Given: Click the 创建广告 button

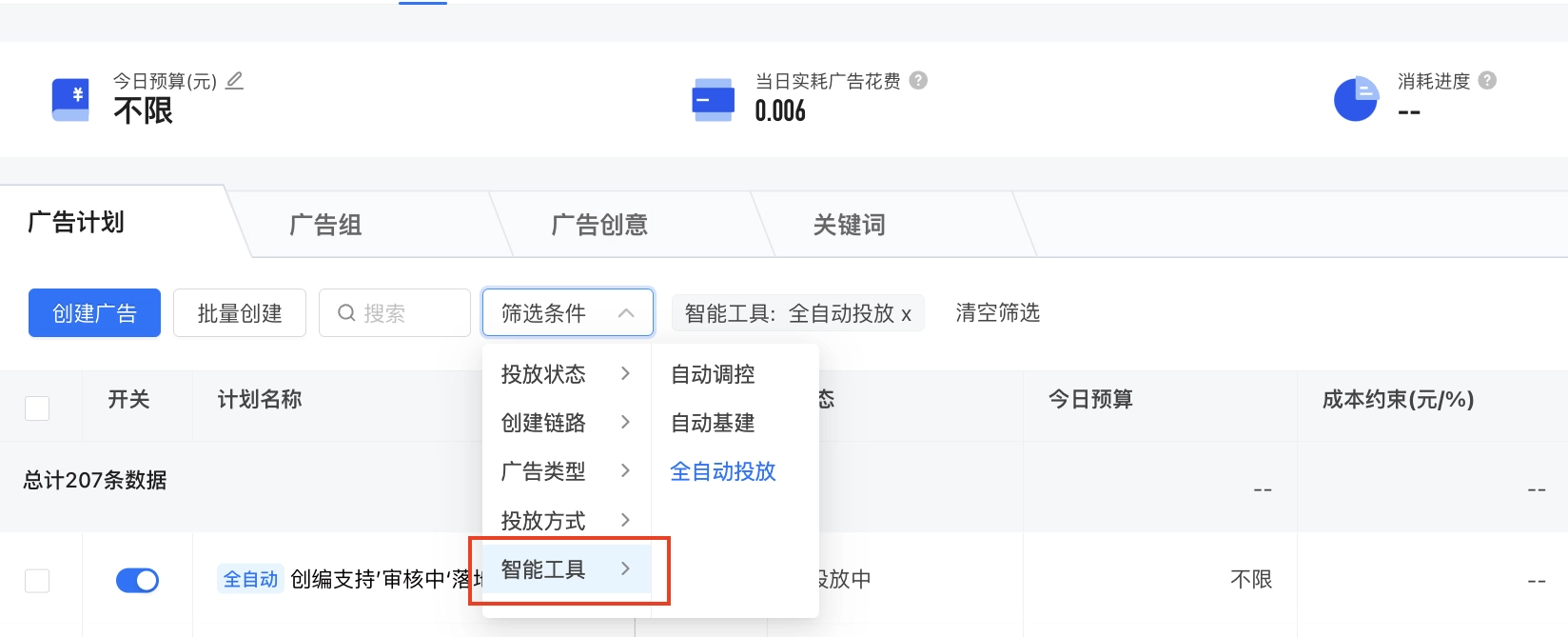Looking at the screenshot, I should pyautogui.click(x=94, y=312).
